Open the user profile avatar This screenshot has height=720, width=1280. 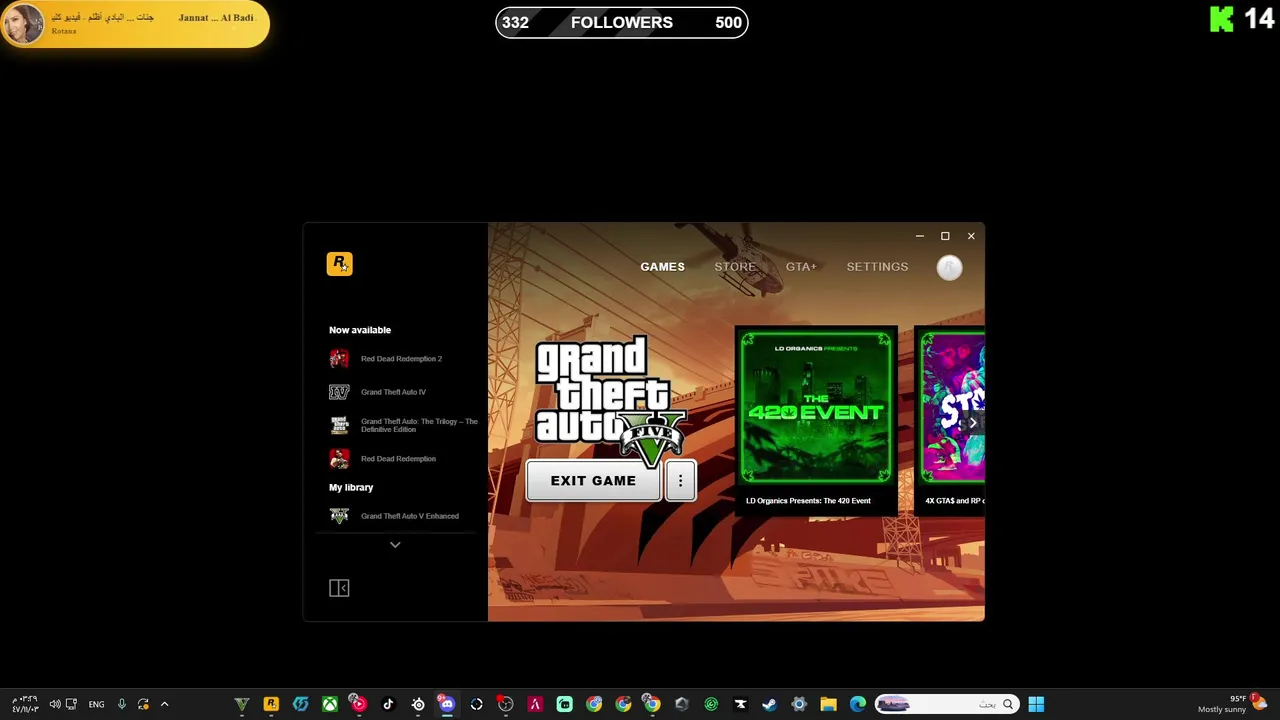point(949,267)
